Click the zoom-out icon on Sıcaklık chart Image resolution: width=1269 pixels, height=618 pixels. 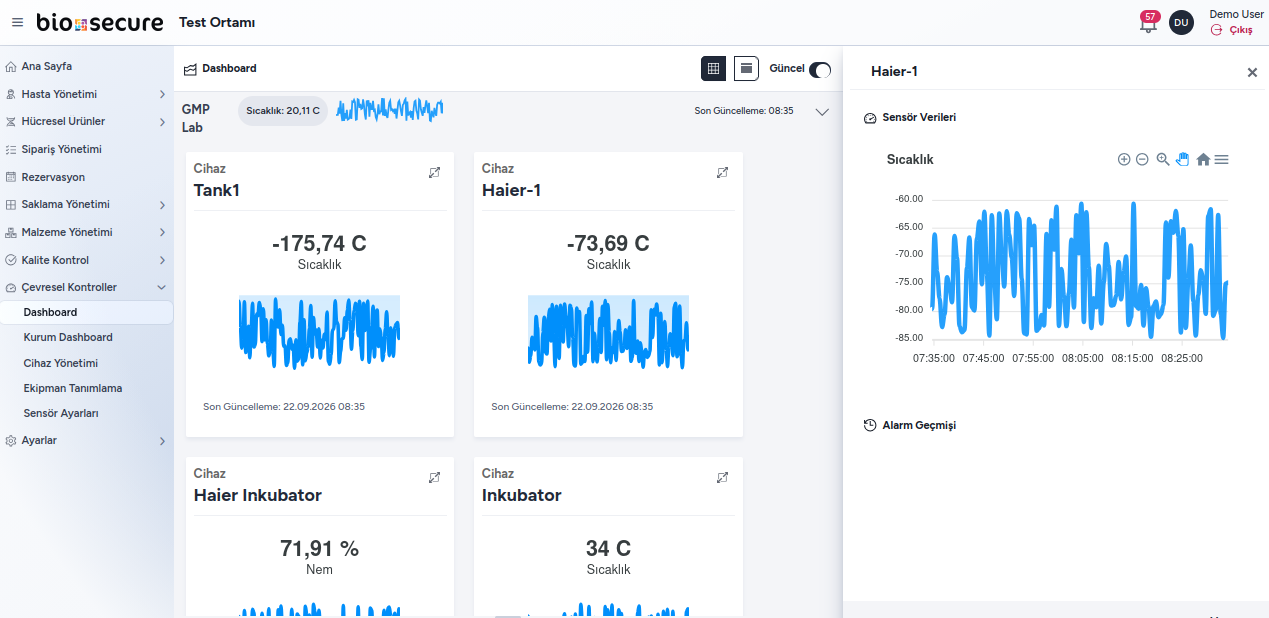point(1142,159)
